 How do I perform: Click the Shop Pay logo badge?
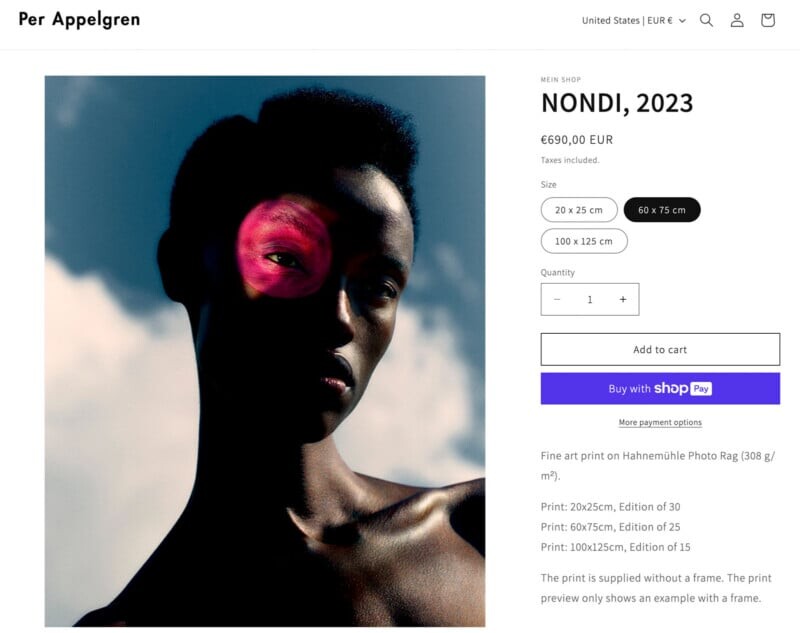coord(683,389)
